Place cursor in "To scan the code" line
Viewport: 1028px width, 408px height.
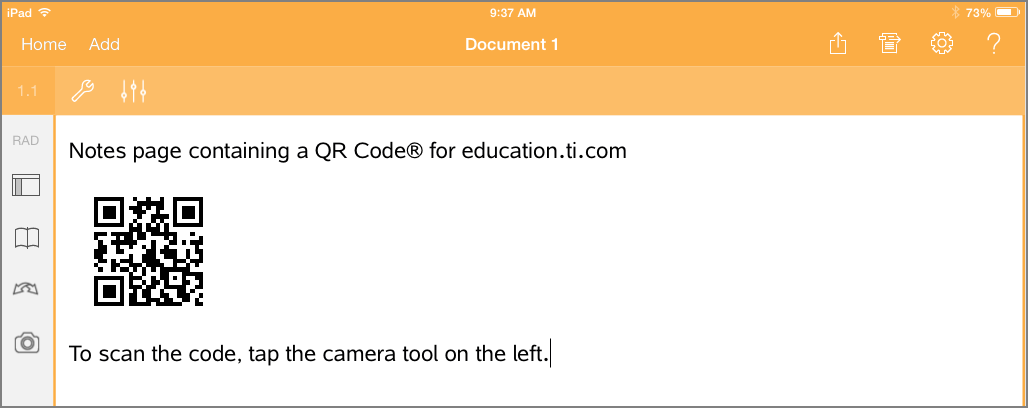point(309,354)
